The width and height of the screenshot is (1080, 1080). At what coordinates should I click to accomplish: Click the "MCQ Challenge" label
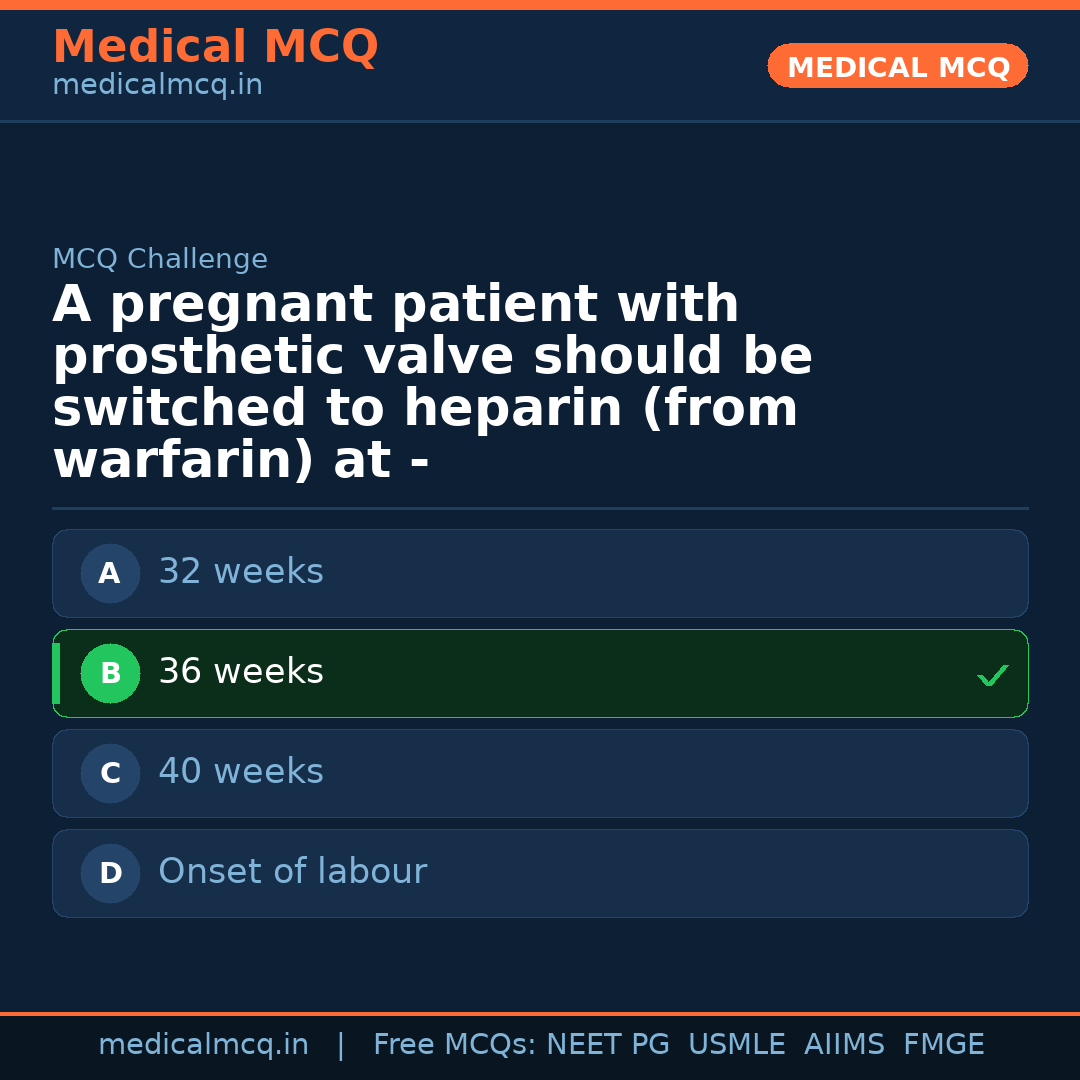(x=160, y=260)
